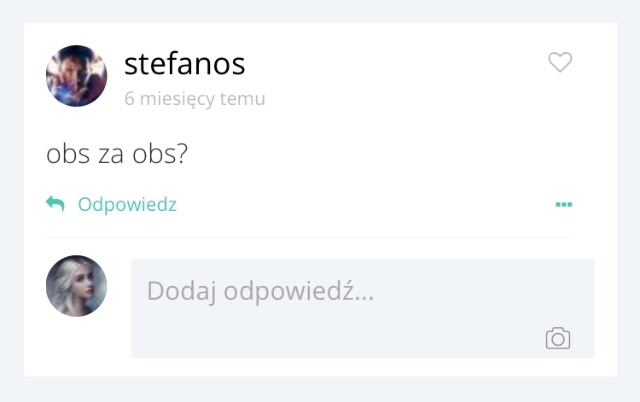The width and height of the screenshot is (640, 402).
Task: Expand more actions for stefanos's comment
Action: click(564, 205)
